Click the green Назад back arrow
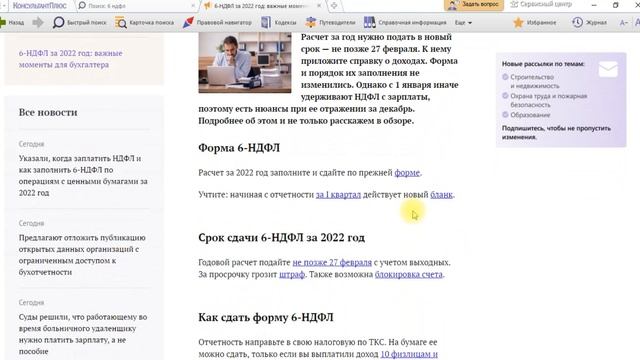 point(12,22)
